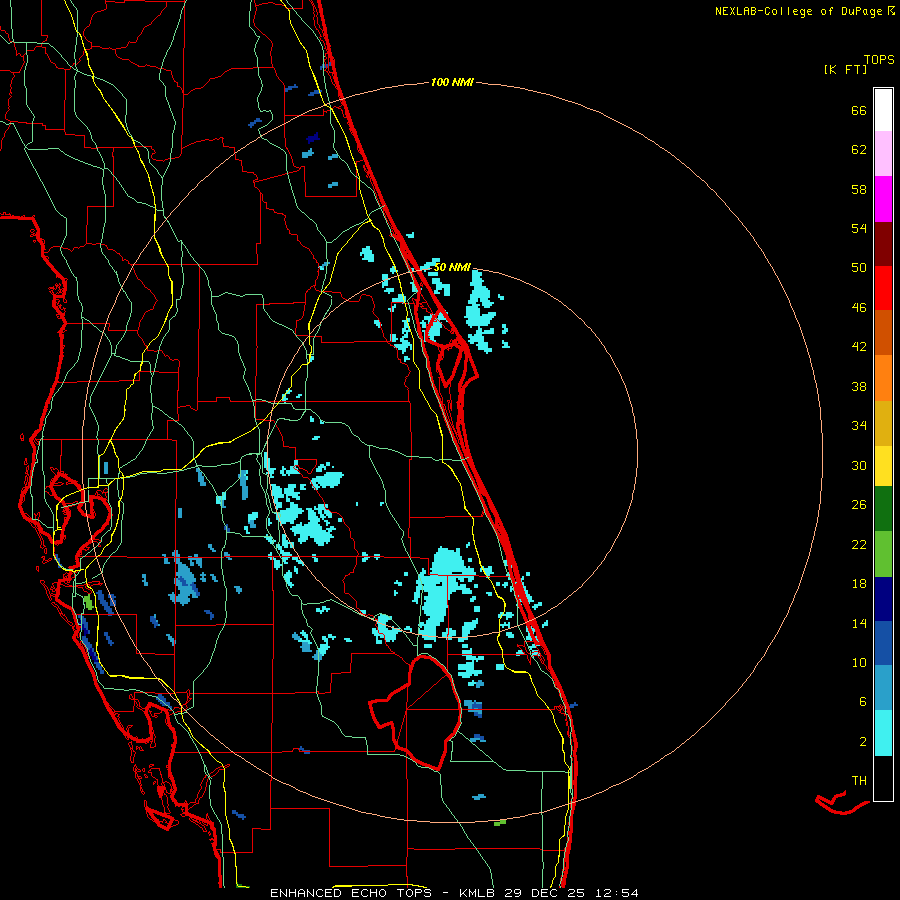Click the 18 legend value
The height and width of the screenshot is (900, 900).
859,584
